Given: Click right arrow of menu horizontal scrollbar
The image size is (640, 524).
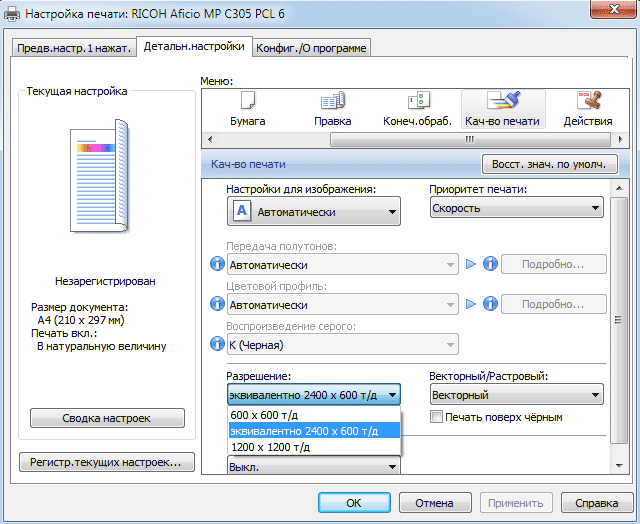Looking at the screenshot, I should tap(621, 140).
